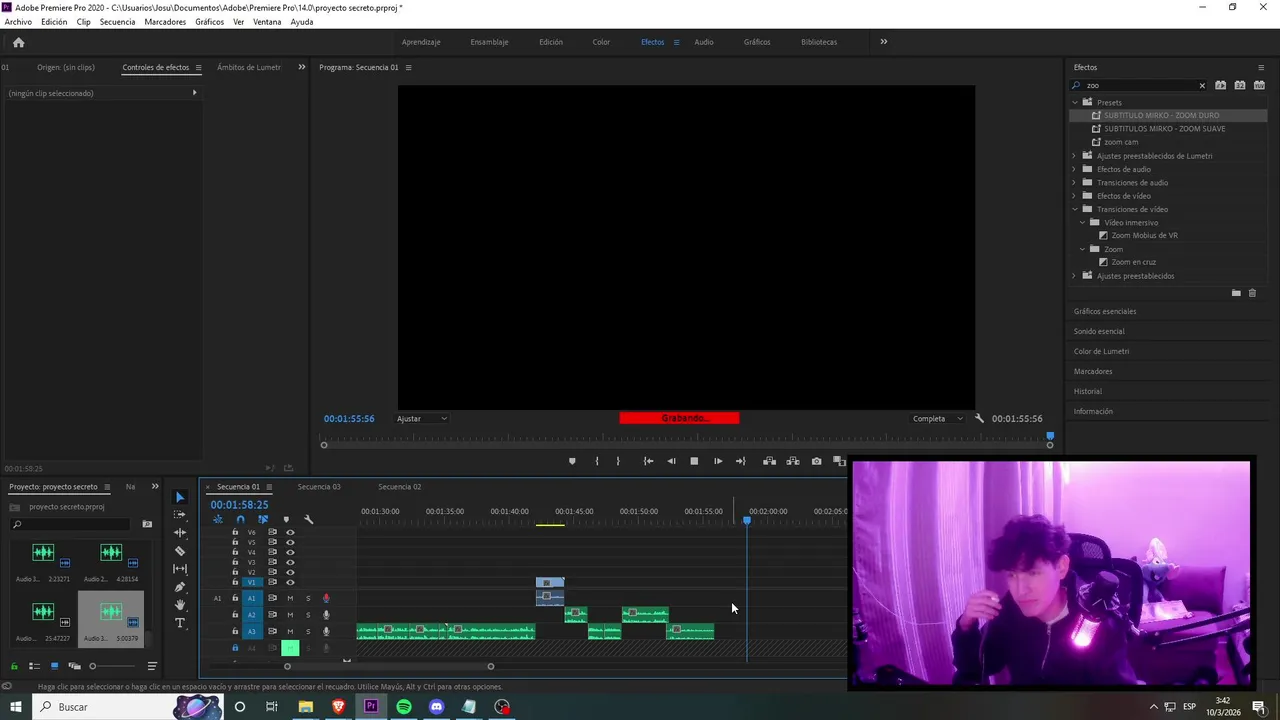Switch Project panel to Icon View
Image resolution: width=1280 pixels, height=720 pixels.
[x=54, y=666]
